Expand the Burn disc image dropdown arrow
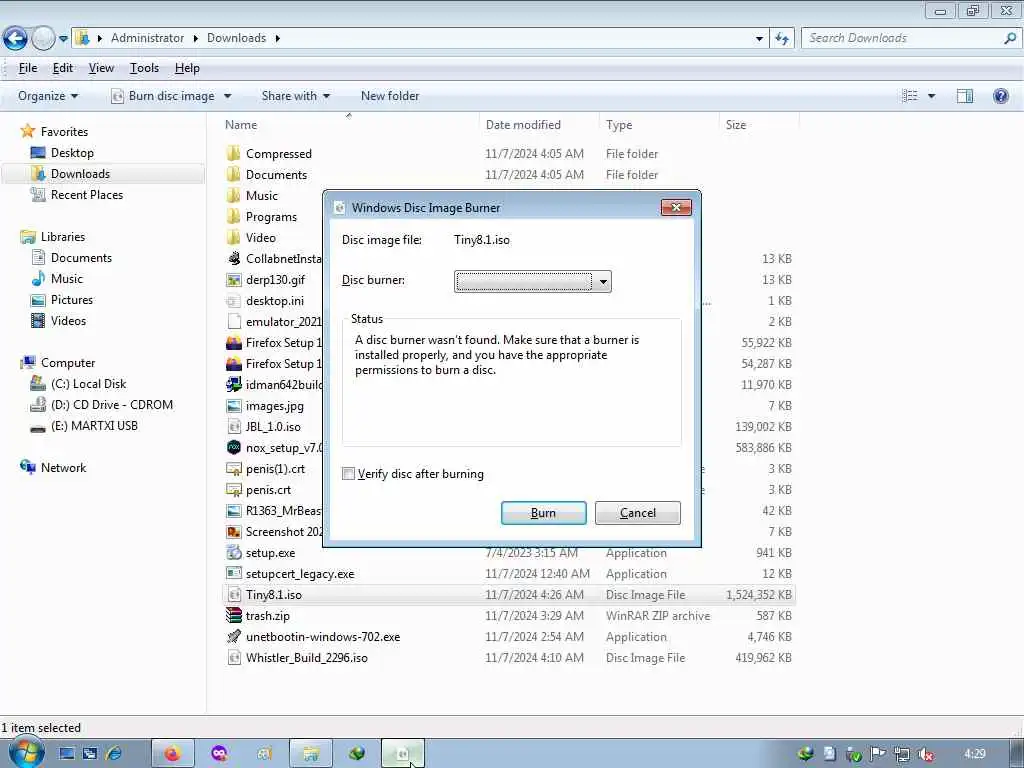 (x=227, y=96)
